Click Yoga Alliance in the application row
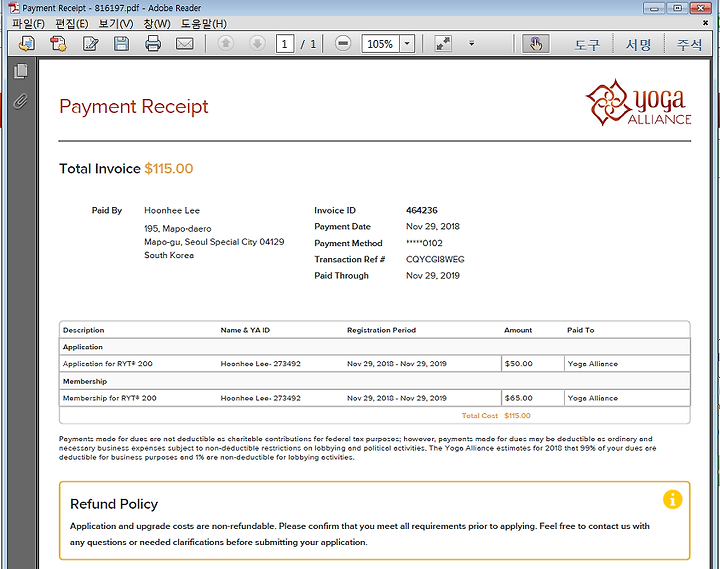This screenshot has height=569, width=720. coord(592,363)
